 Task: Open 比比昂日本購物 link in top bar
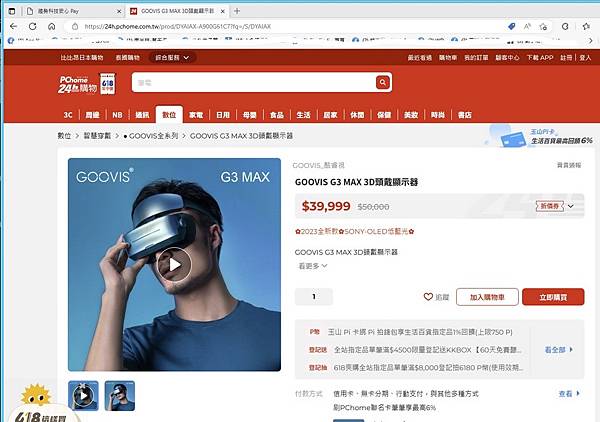click(82, 58)
